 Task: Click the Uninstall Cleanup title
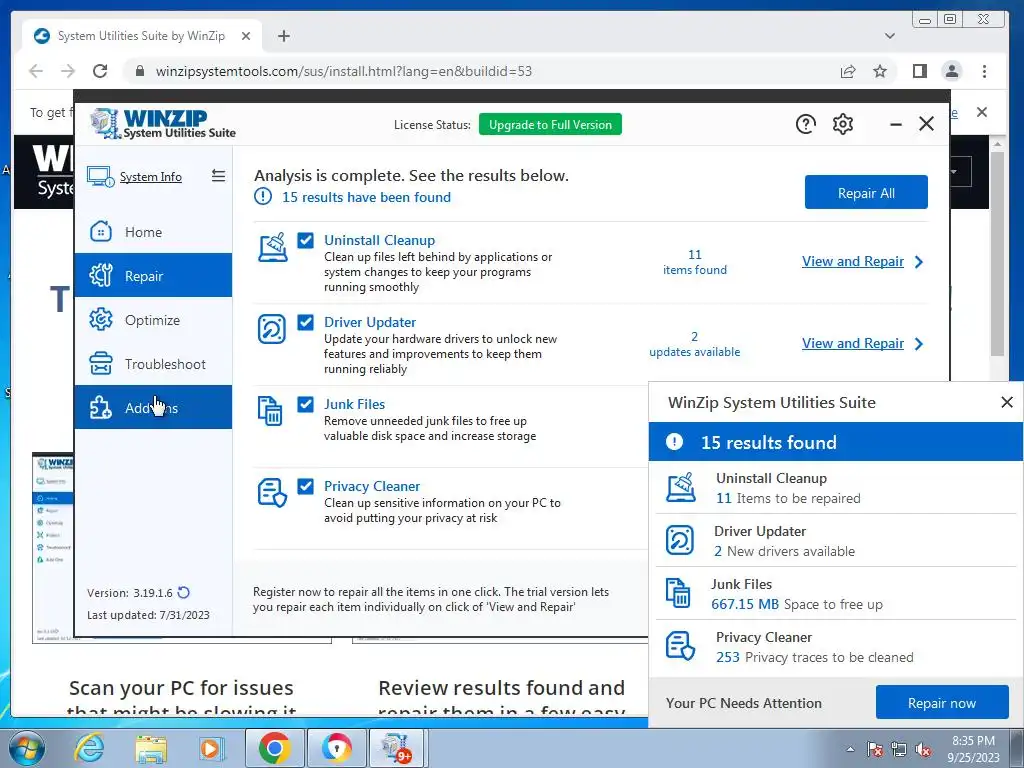click(379, 240)
